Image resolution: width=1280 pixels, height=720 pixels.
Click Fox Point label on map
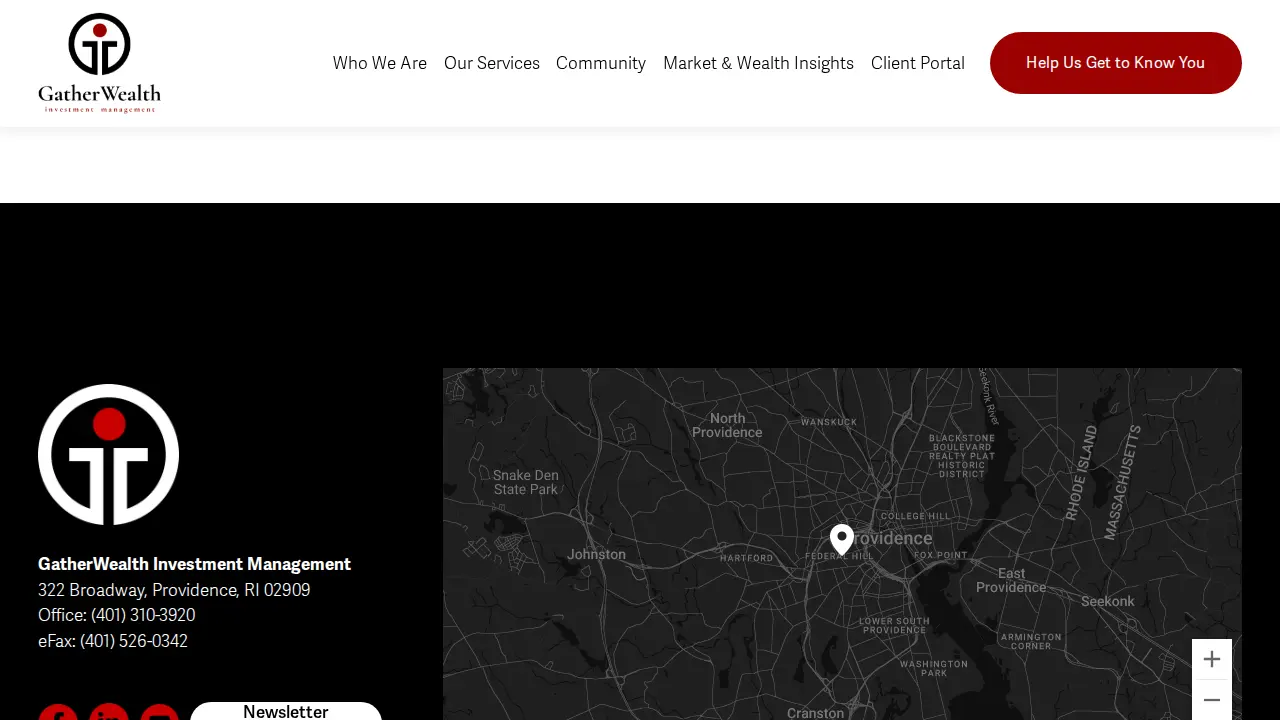[x=941, y=555]
